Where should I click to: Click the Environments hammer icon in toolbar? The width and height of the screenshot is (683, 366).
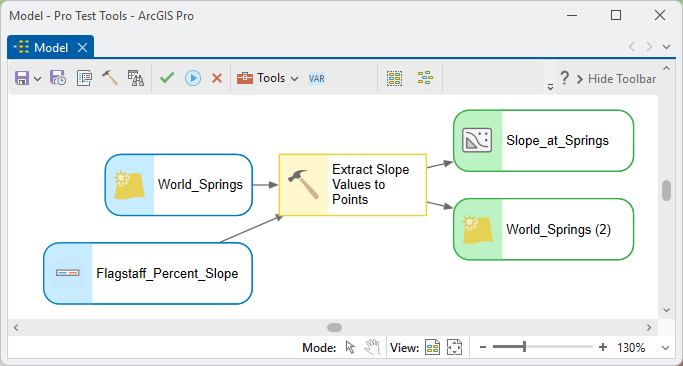point(110,78)
